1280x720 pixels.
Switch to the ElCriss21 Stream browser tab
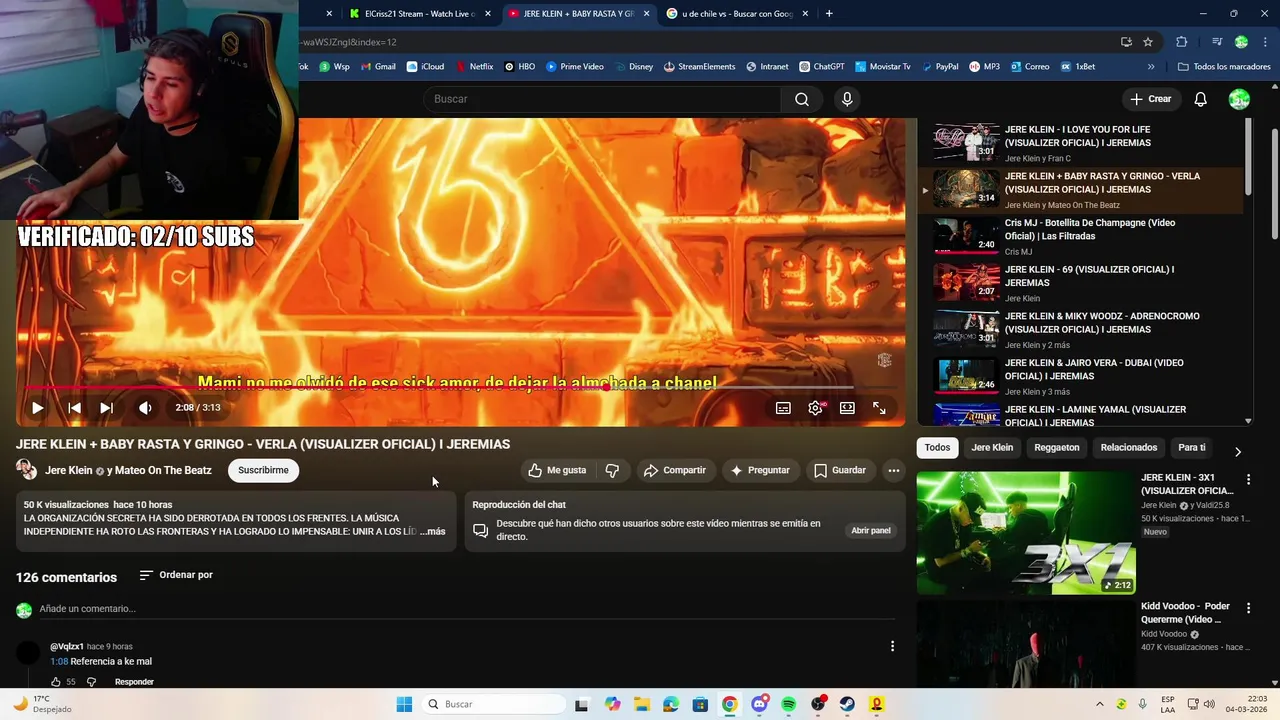coord(420,14)
